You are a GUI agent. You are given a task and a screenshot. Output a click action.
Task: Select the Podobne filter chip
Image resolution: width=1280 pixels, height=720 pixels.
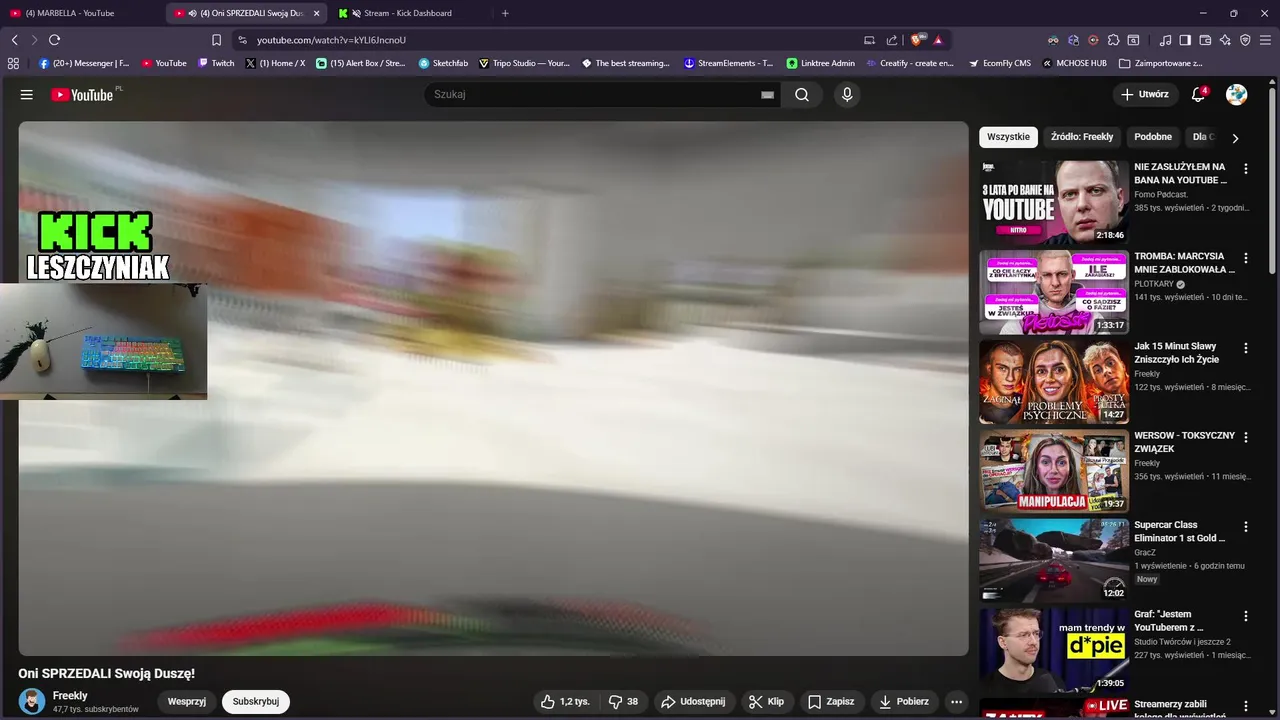1153,137
